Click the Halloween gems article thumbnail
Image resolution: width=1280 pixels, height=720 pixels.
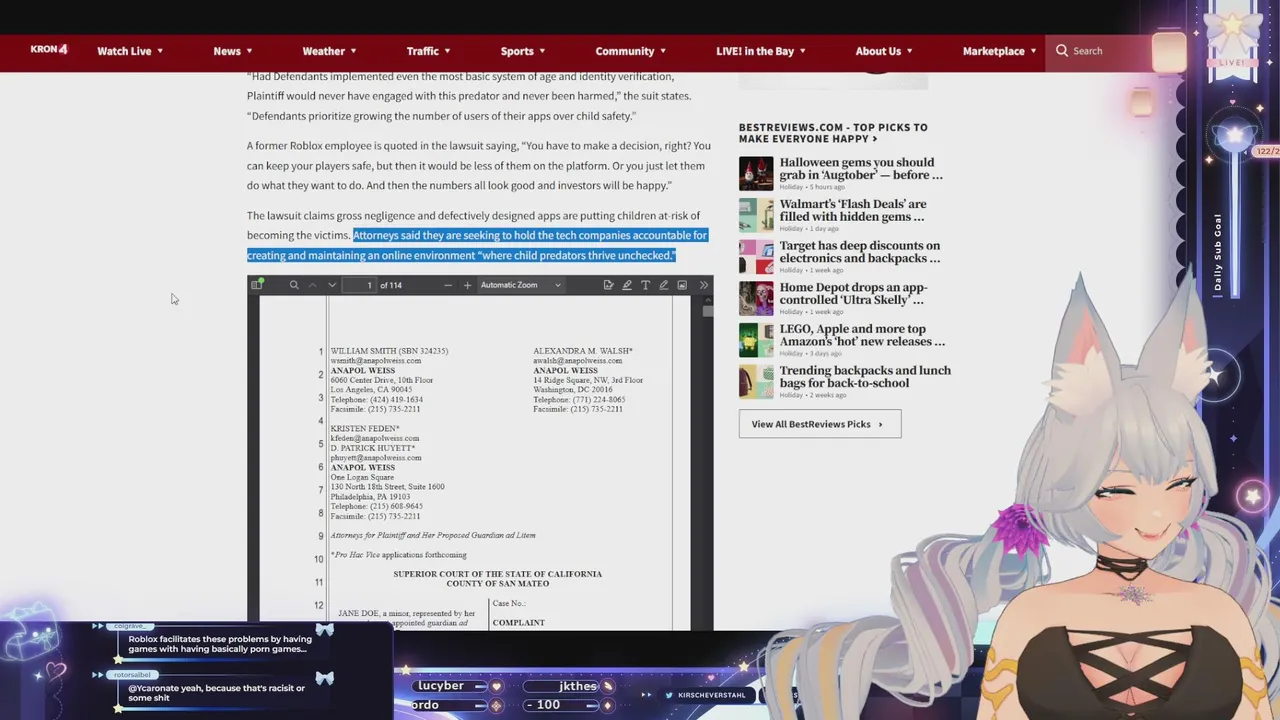[756, 174]
